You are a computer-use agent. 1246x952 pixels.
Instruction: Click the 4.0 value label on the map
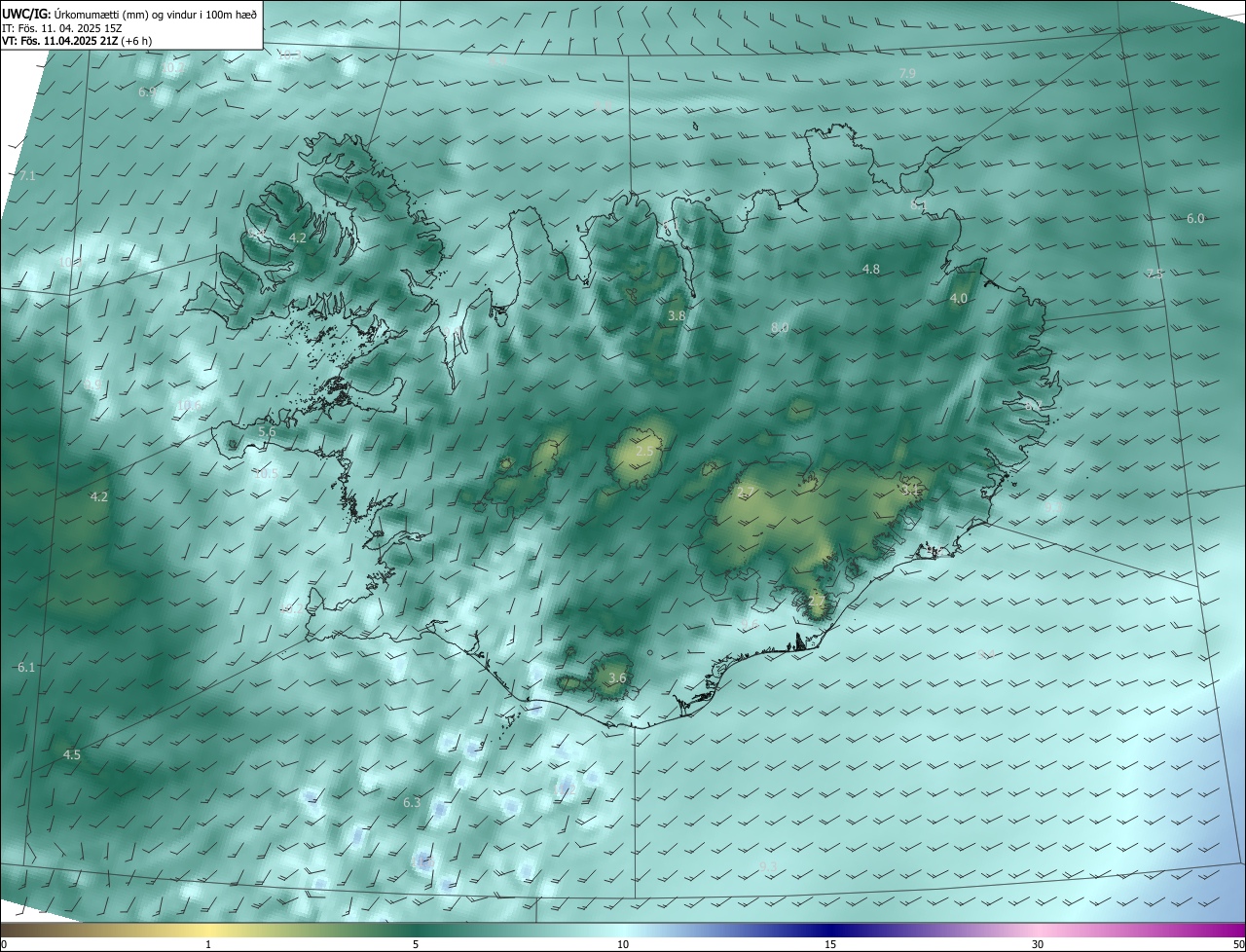pyautogui.click(x=959, y=298)
